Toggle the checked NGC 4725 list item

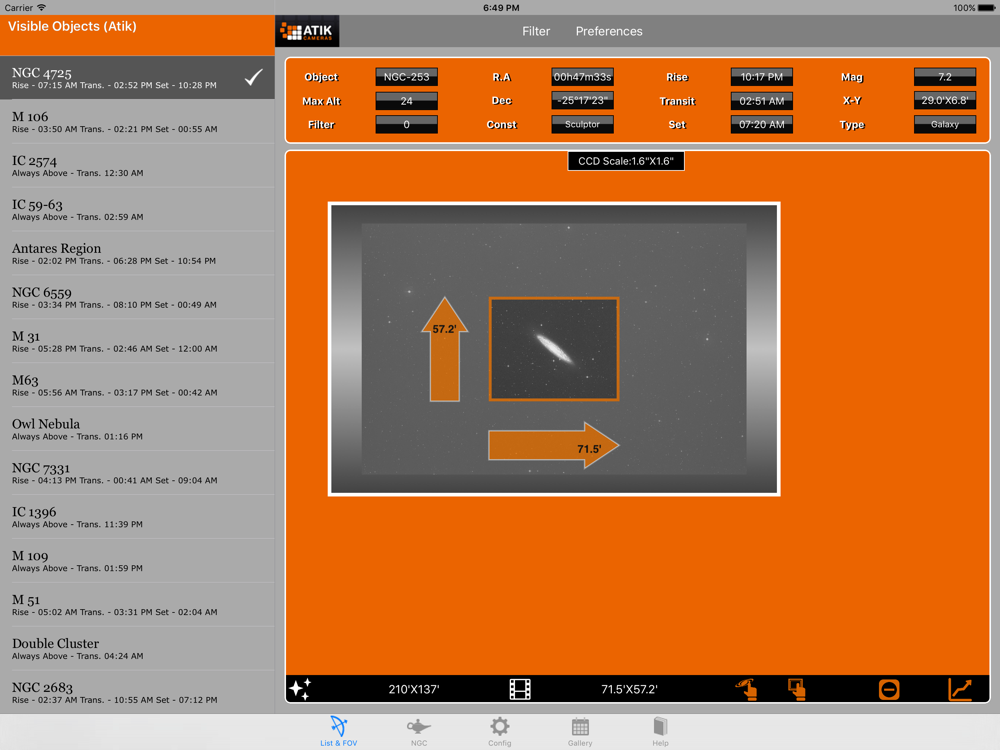pos(137,78)
